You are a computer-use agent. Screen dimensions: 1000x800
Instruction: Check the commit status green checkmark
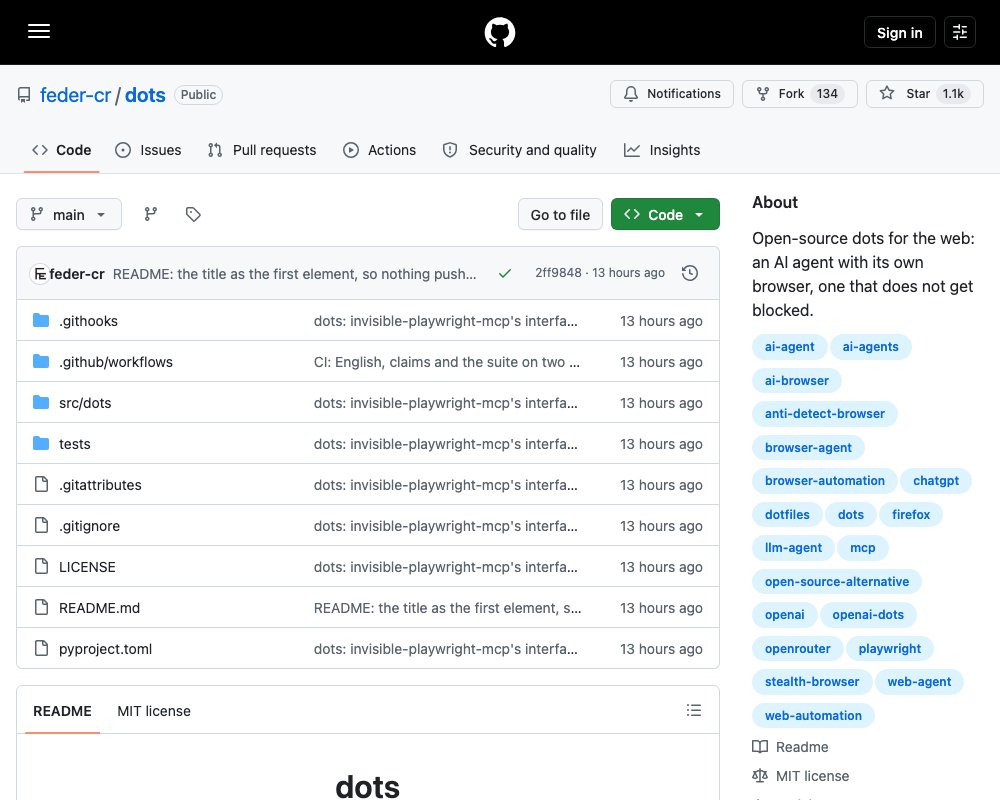click(x=504, y=273)
